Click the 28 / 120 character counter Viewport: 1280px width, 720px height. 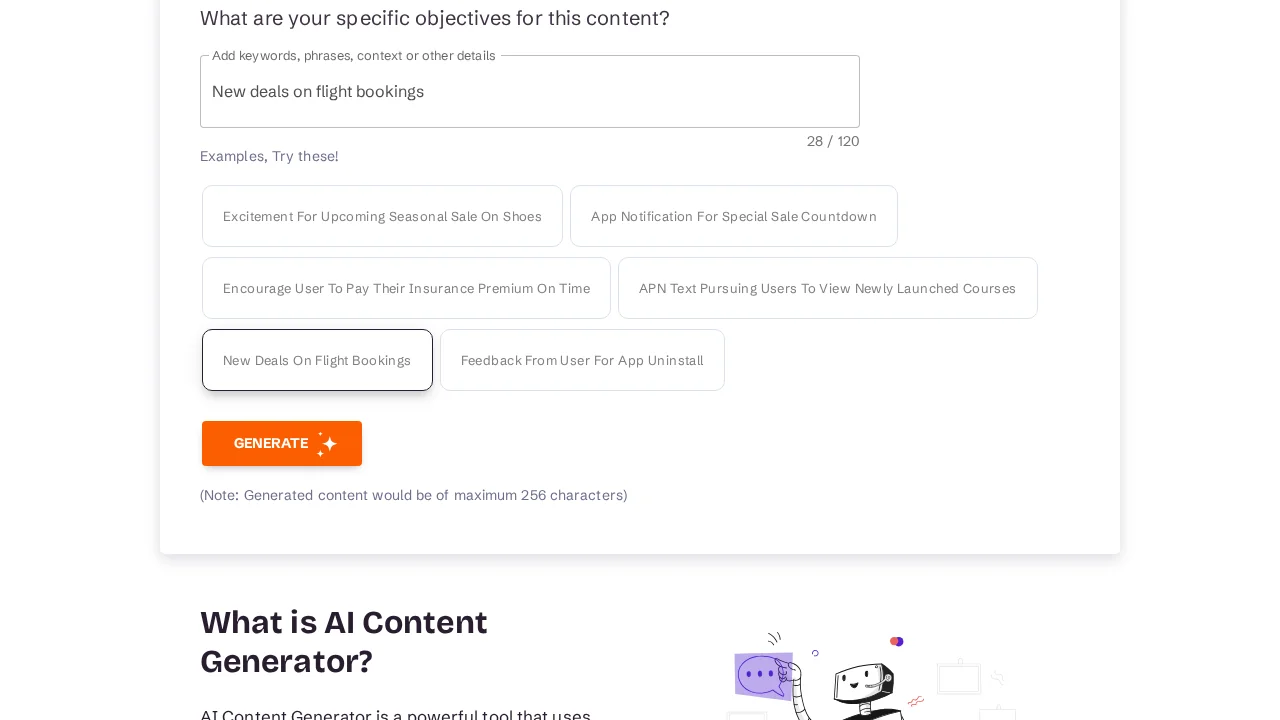point(833,141)
